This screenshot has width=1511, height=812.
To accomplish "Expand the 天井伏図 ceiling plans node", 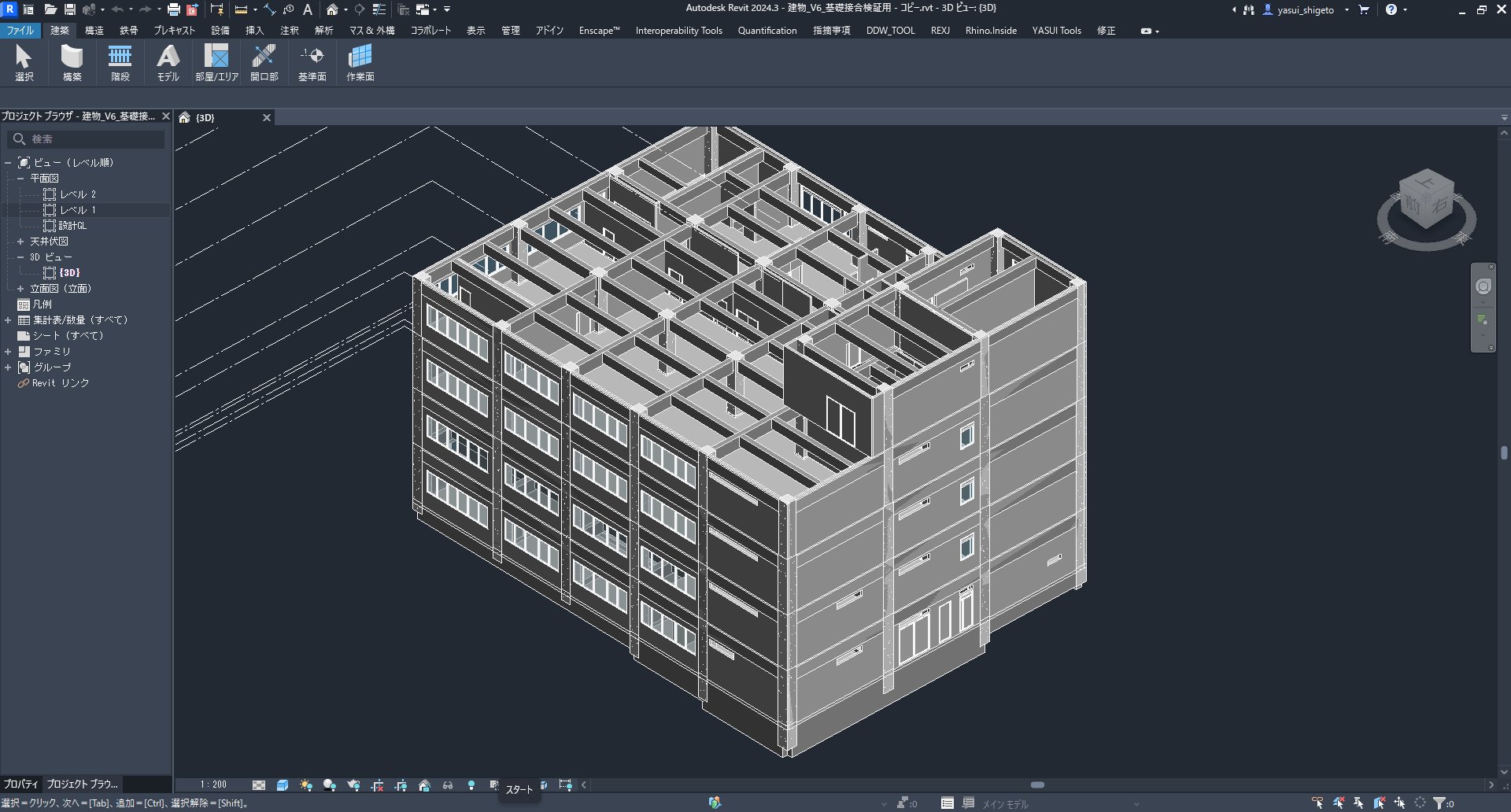I will (x=20, y=242).
